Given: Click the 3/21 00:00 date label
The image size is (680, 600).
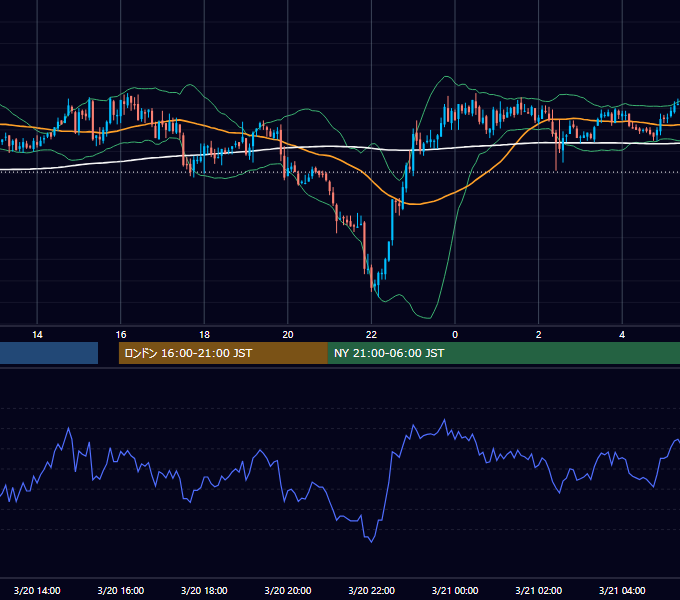Looking at the screenshot, I should coord(455,590).
